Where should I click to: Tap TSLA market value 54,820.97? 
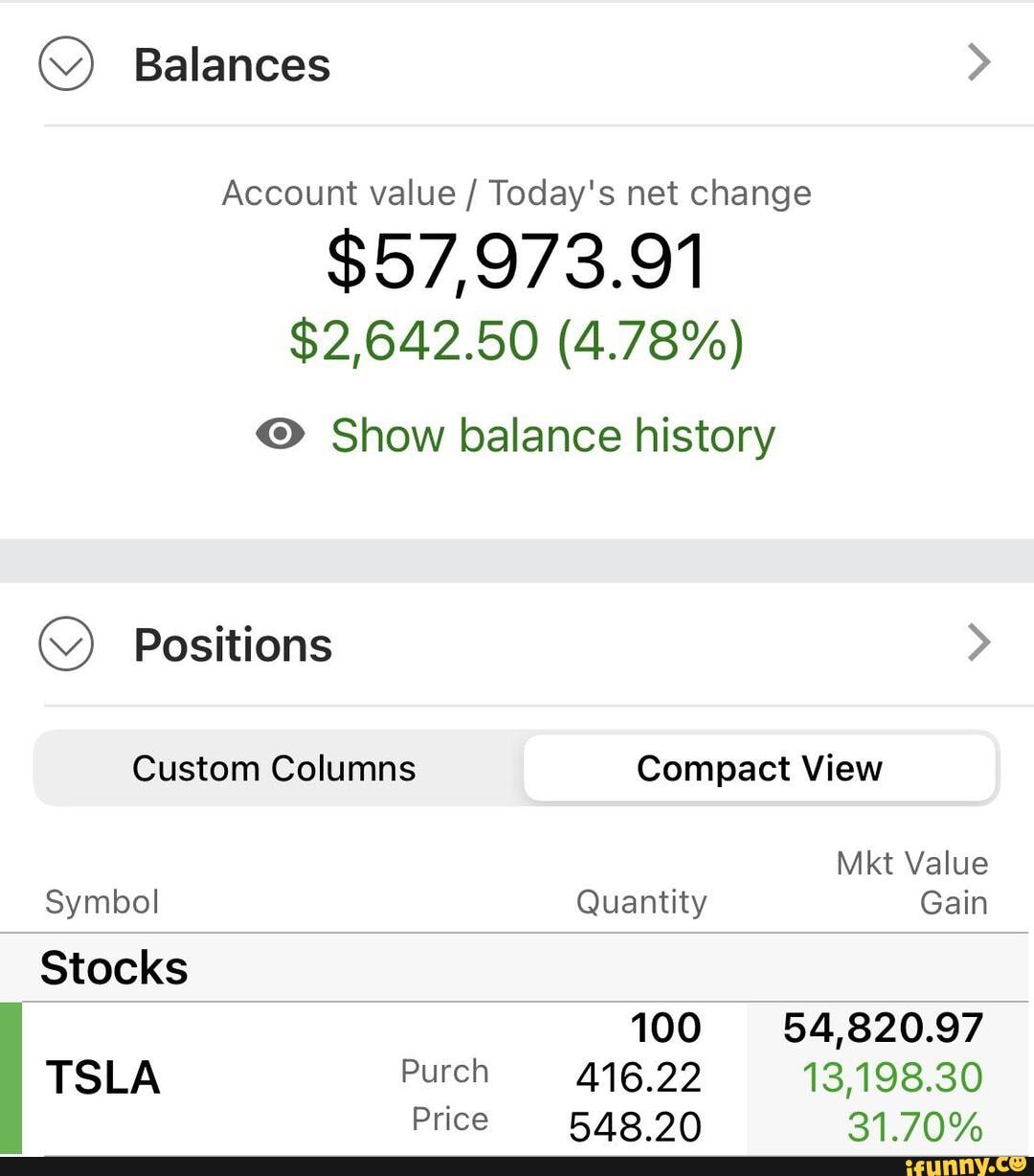pyautogui.click(x=883, y=1028)
